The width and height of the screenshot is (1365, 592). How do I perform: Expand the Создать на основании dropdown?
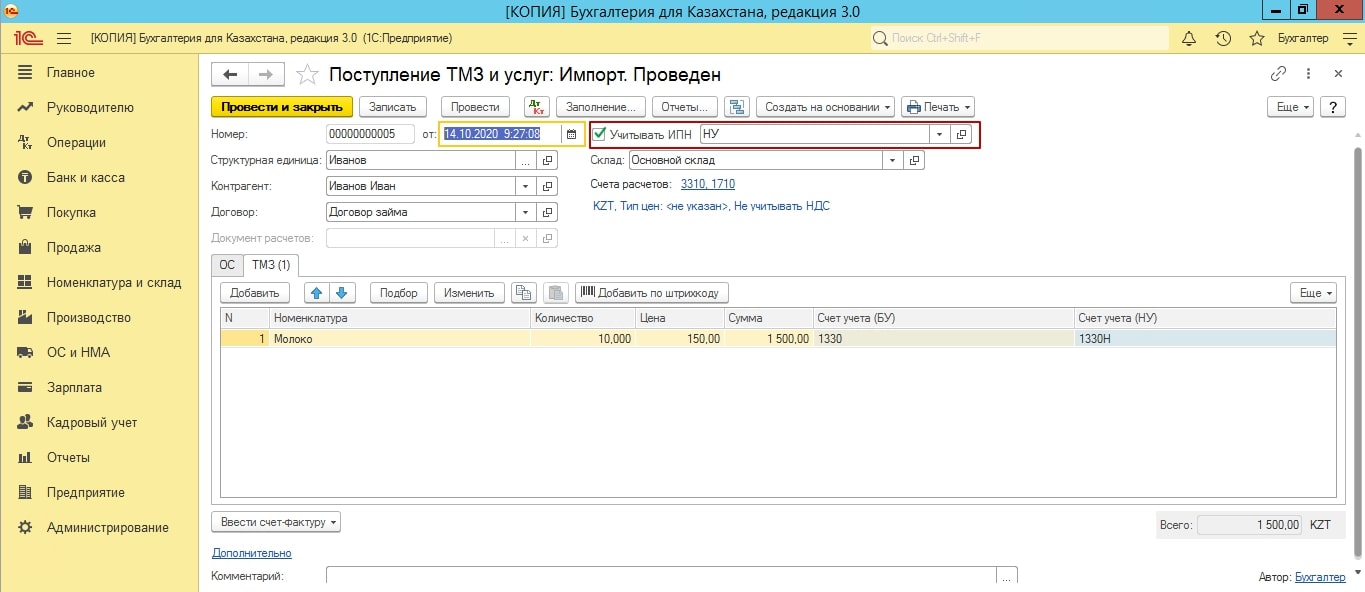click(825, 107)
